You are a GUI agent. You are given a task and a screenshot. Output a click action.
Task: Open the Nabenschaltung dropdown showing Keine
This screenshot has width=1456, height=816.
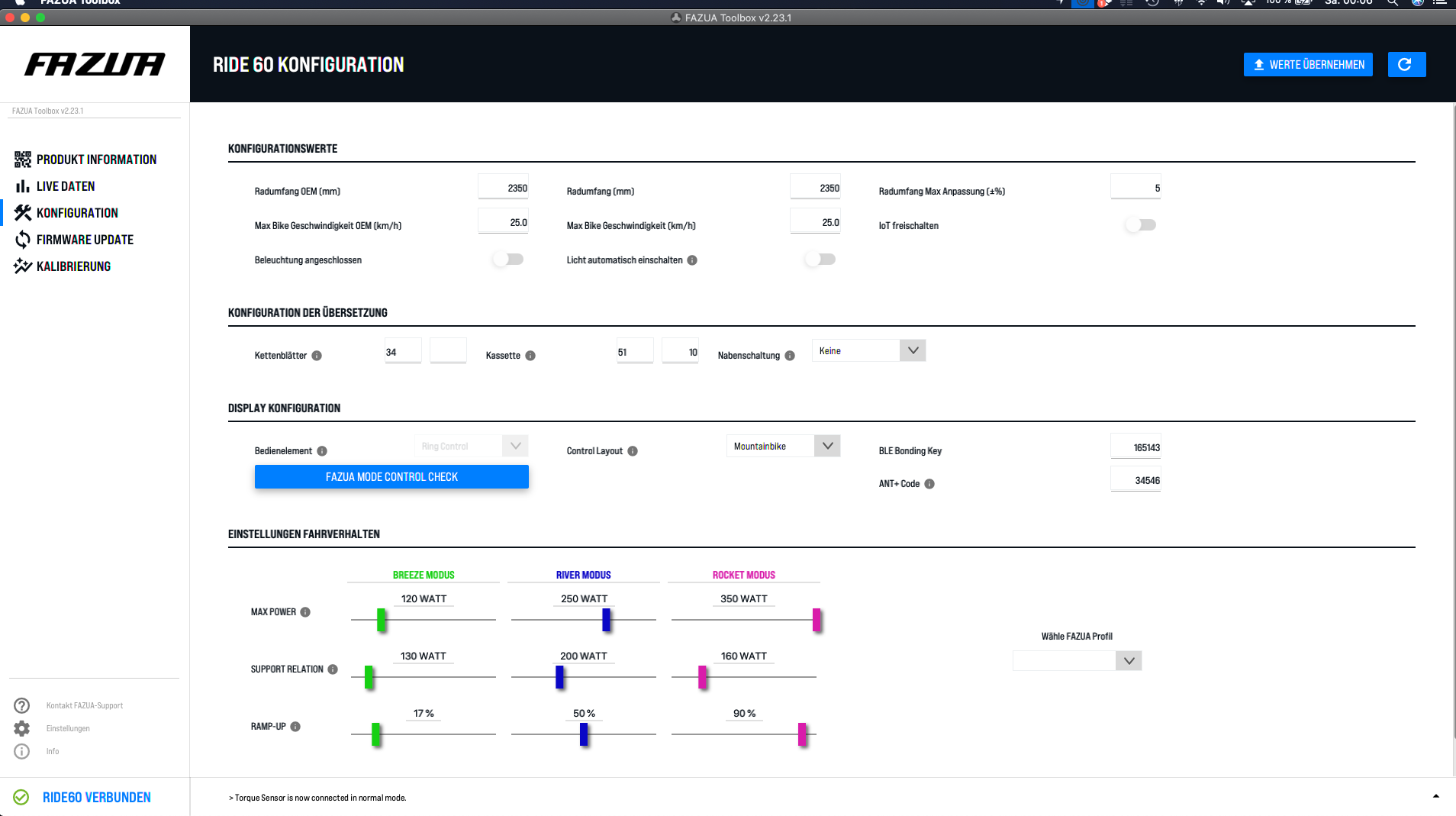[x=868, y=351]
